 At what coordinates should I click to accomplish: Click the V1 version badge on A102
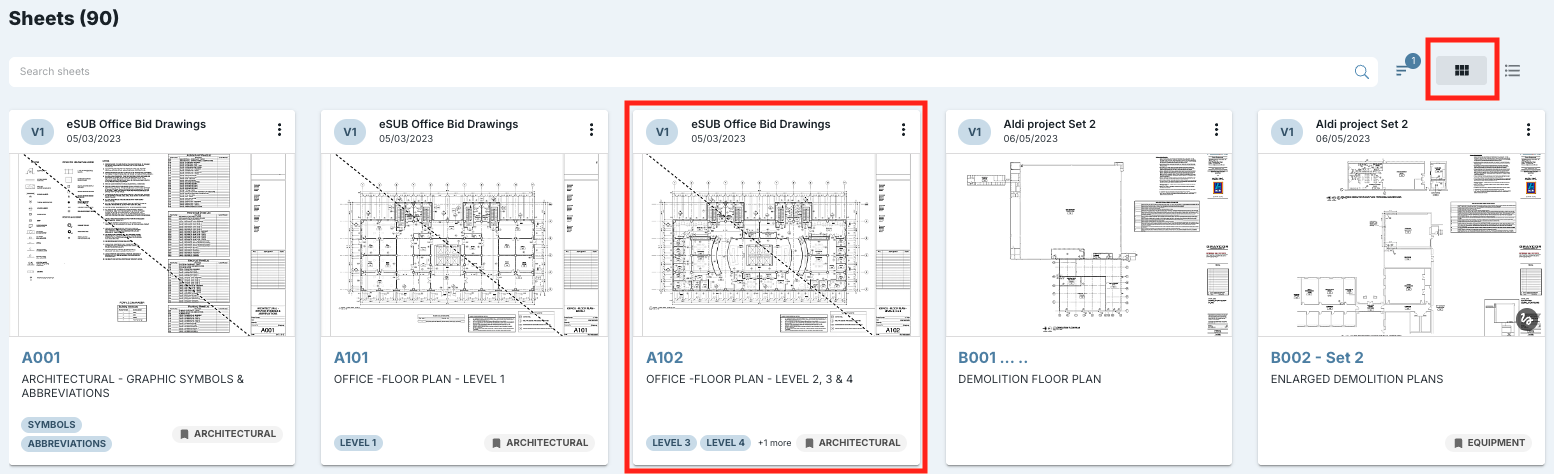[662, 131]
